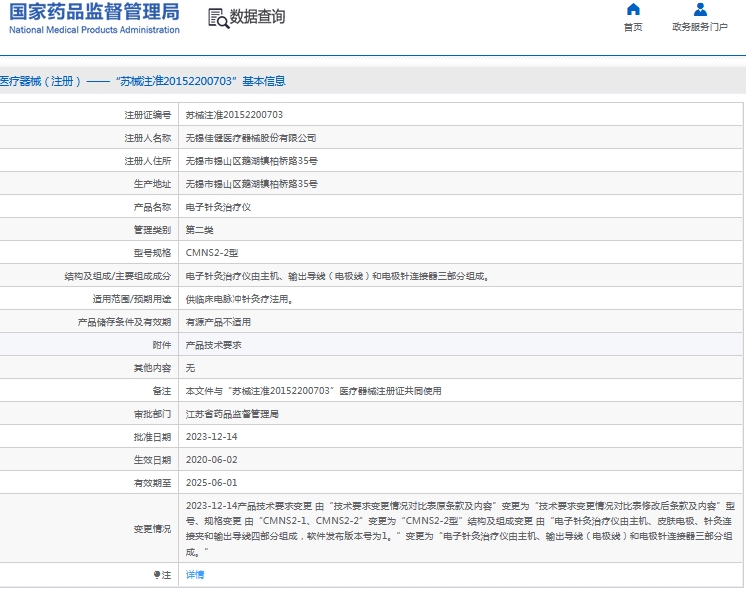Image resolution: width=746 pixels, height=590 pixels.
Task: Select the structure description starting 电子针灸治疗仪由主机
Action: (x=337, y=276)
